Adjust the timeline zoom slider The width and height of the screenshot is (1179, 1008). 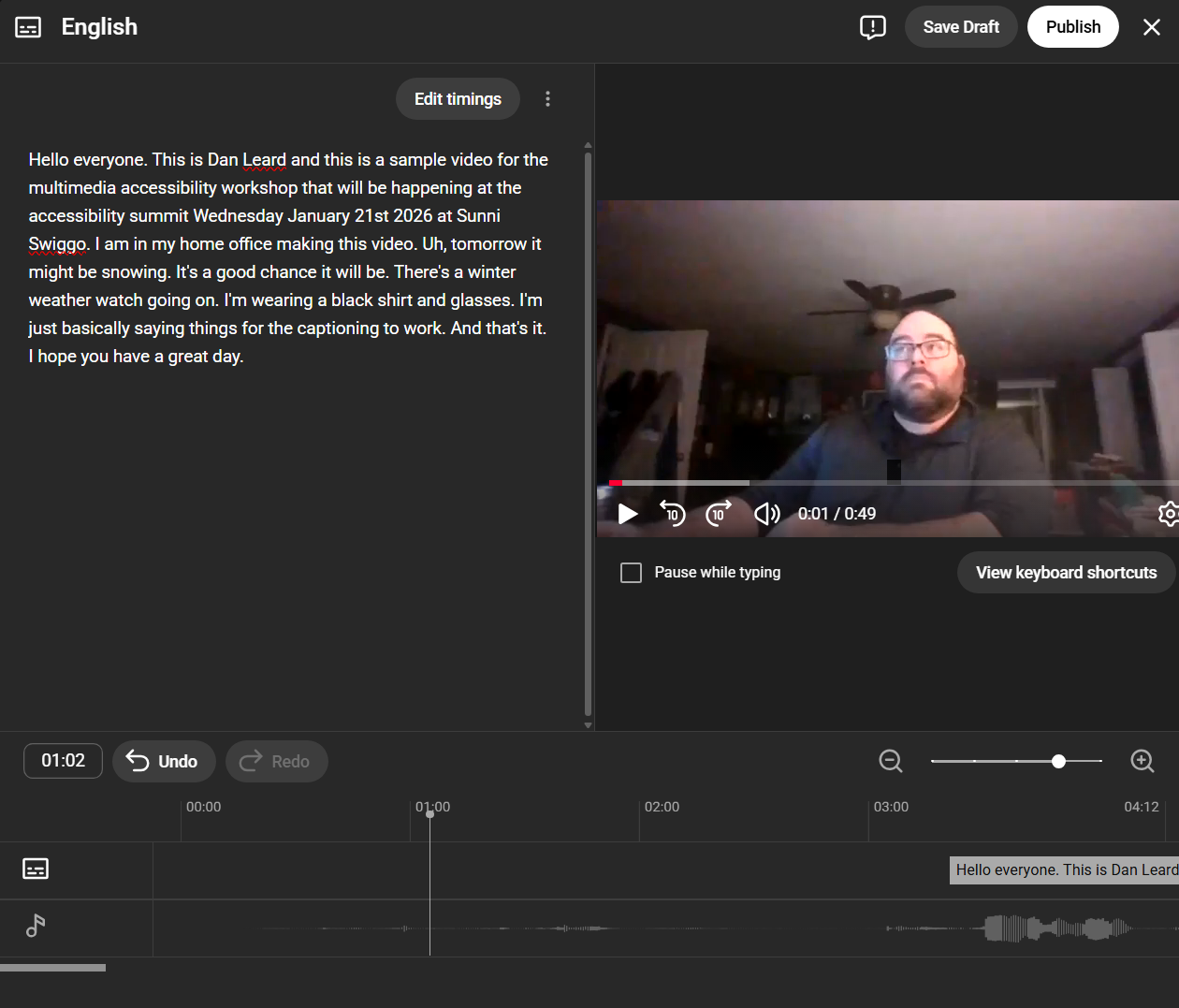(1057, 761)
